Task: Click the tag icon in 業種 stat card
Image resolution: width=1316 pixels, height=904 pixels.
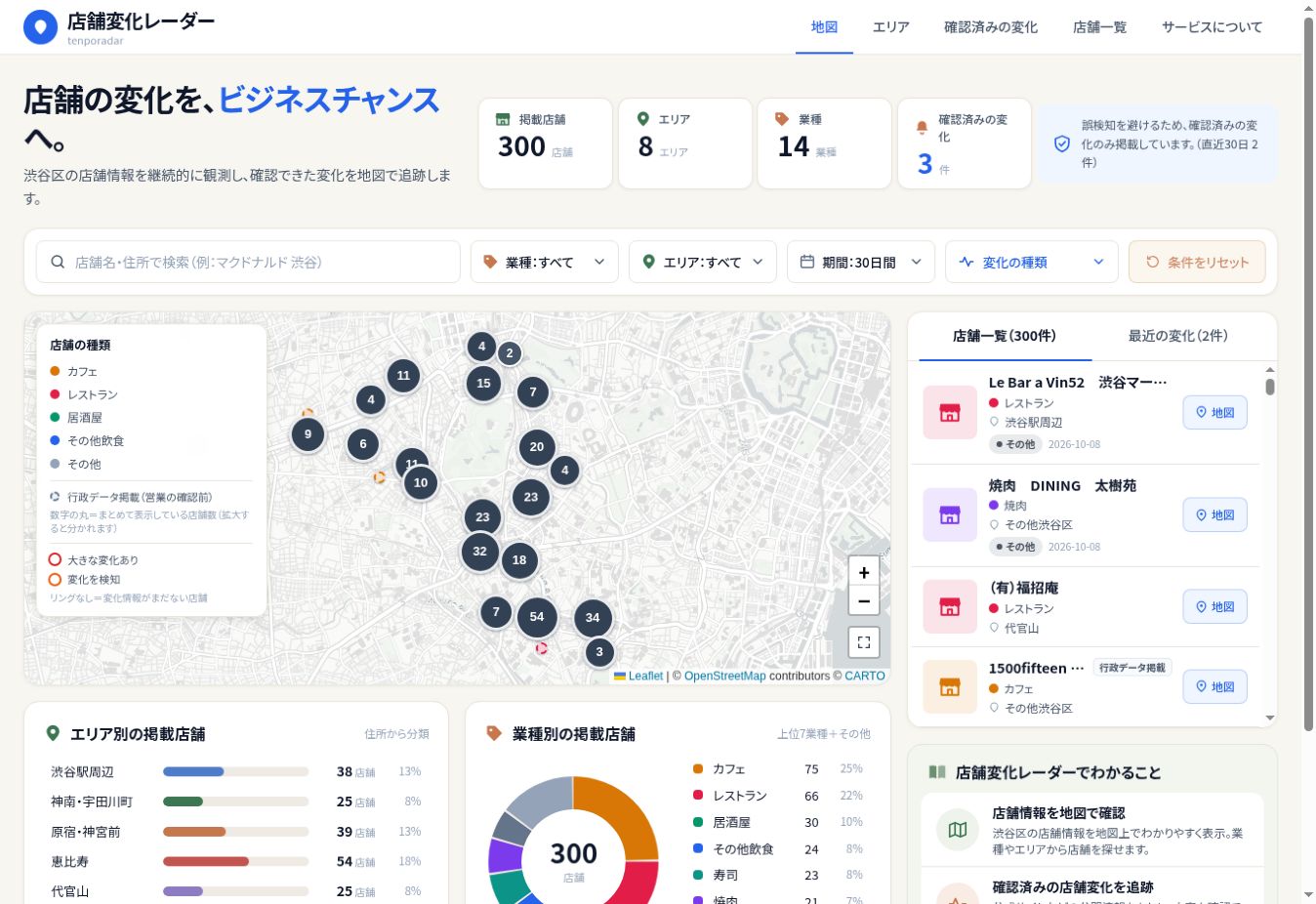Action: point(782,119)
